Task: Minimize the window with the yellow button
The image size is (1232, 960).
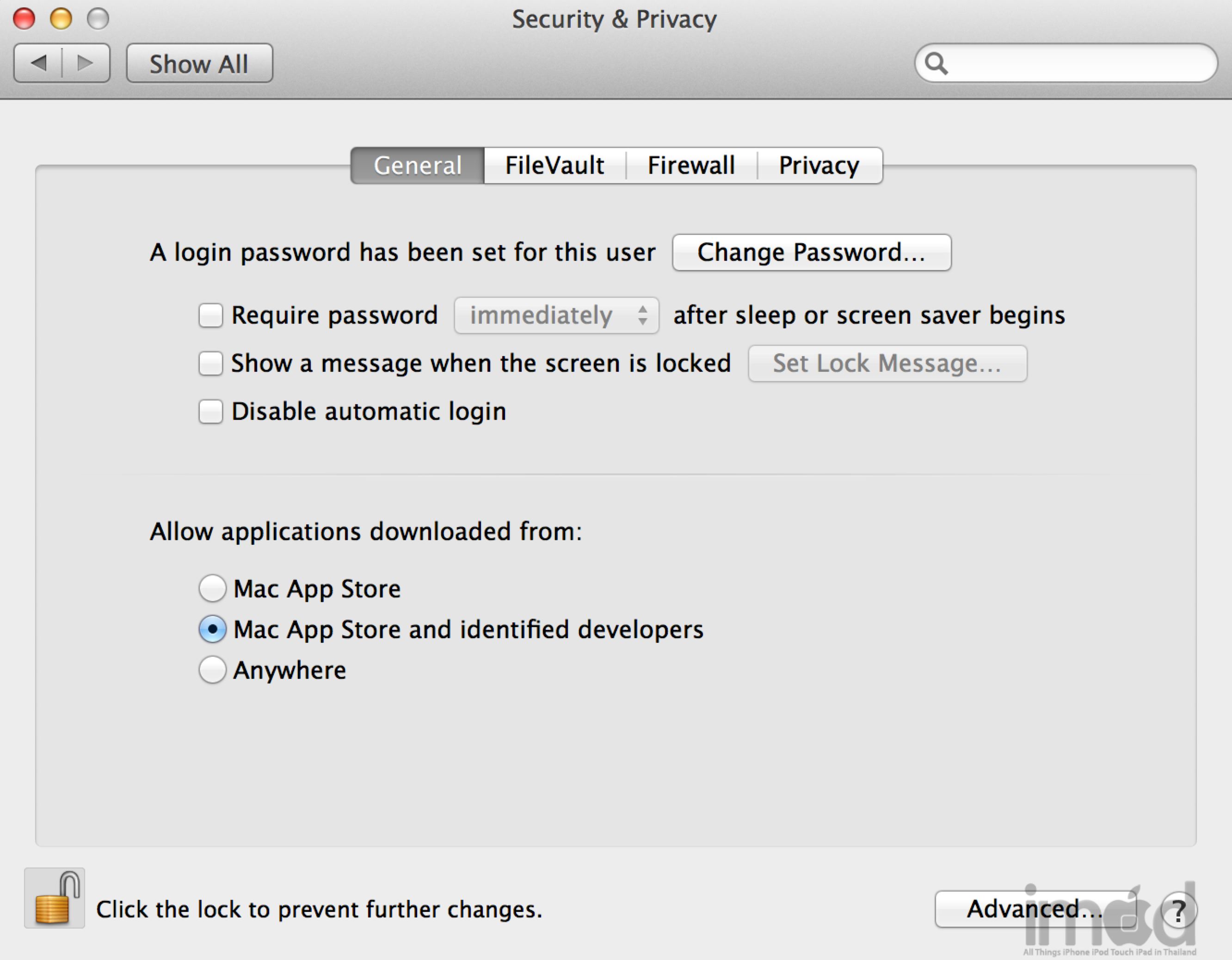Action: [61, 18]
